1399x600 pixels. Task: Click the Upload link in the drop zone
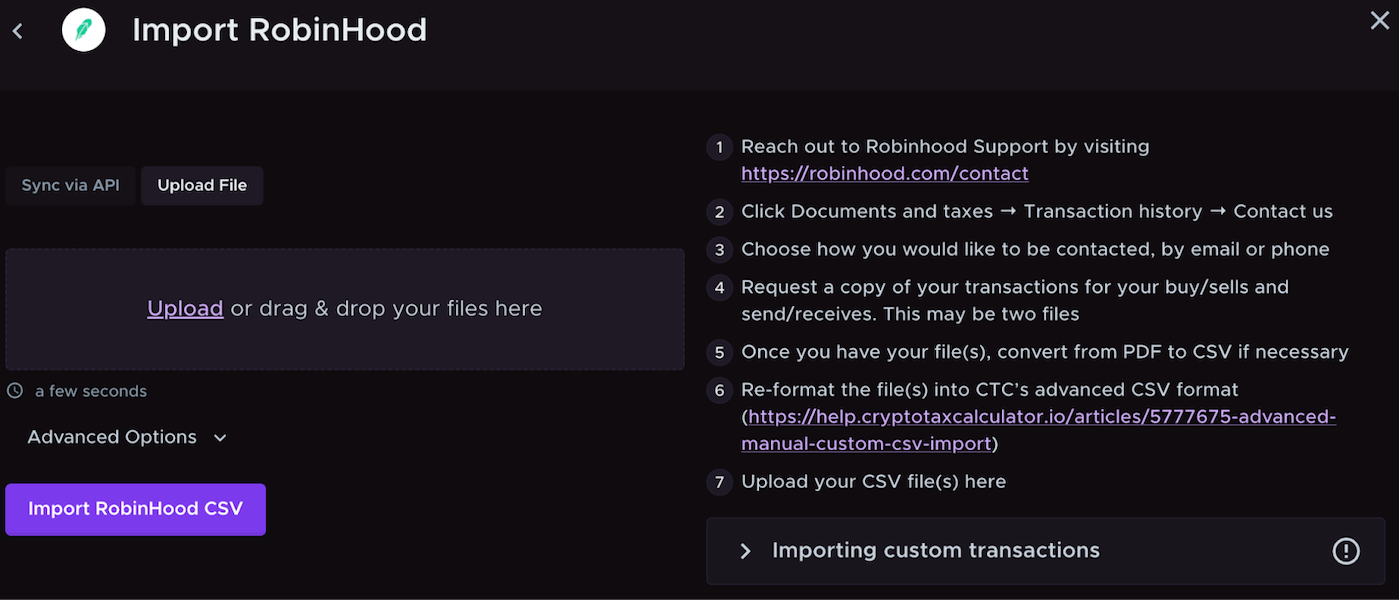click(x=185, y=309)
